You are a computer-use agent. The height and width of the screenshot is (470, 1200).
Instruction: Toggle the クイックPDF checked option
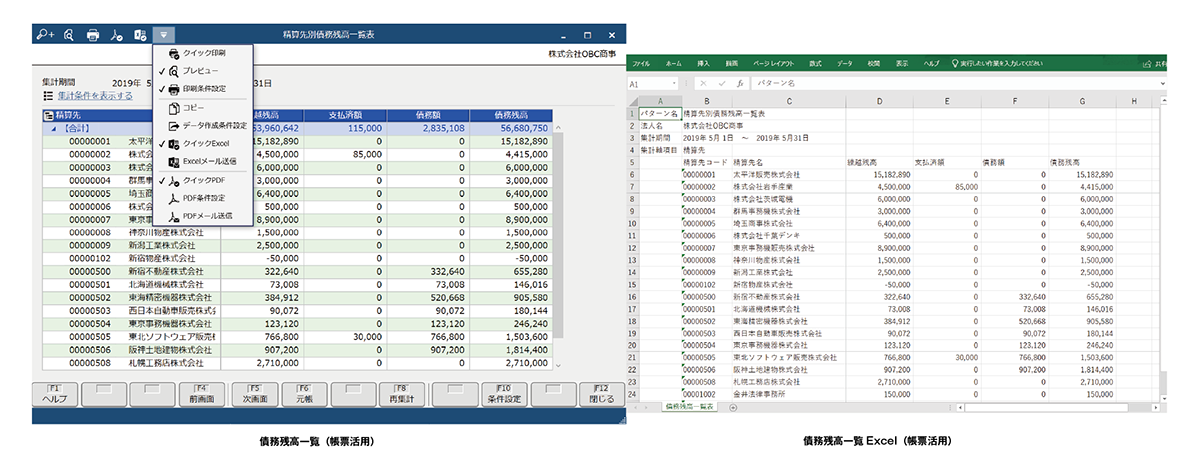pos(205,181)
